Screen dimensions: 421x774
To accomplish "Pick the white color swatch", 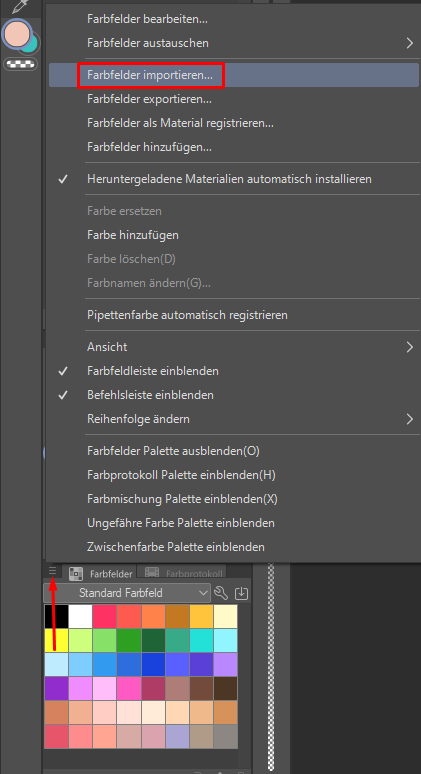I will pyautogui.click(x=80, y=616).
